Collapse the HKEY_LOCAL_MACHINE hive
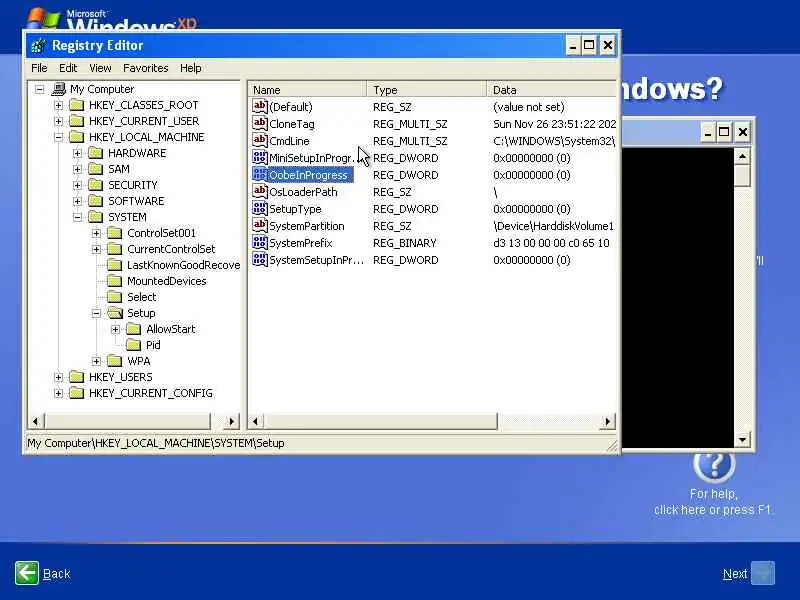This screenshot has height=600, width=800. pyautogui.click(x=58, y=137)
